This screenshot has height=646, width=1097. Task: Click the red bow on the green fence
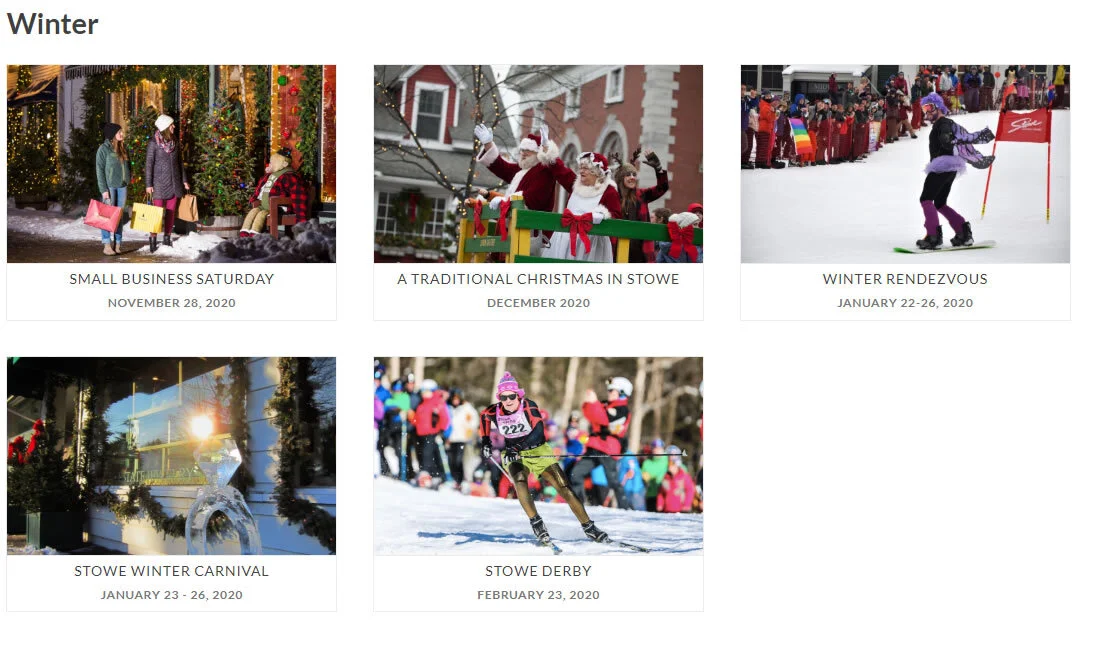(577, 230)
